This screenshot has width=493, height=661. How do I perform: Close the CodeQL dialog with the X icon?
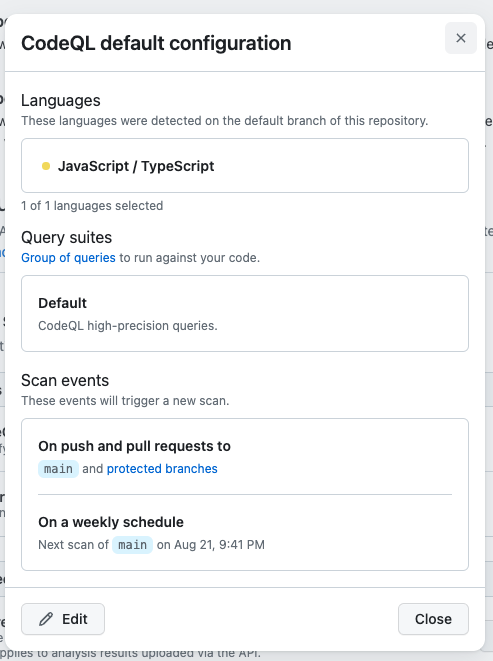461,38
